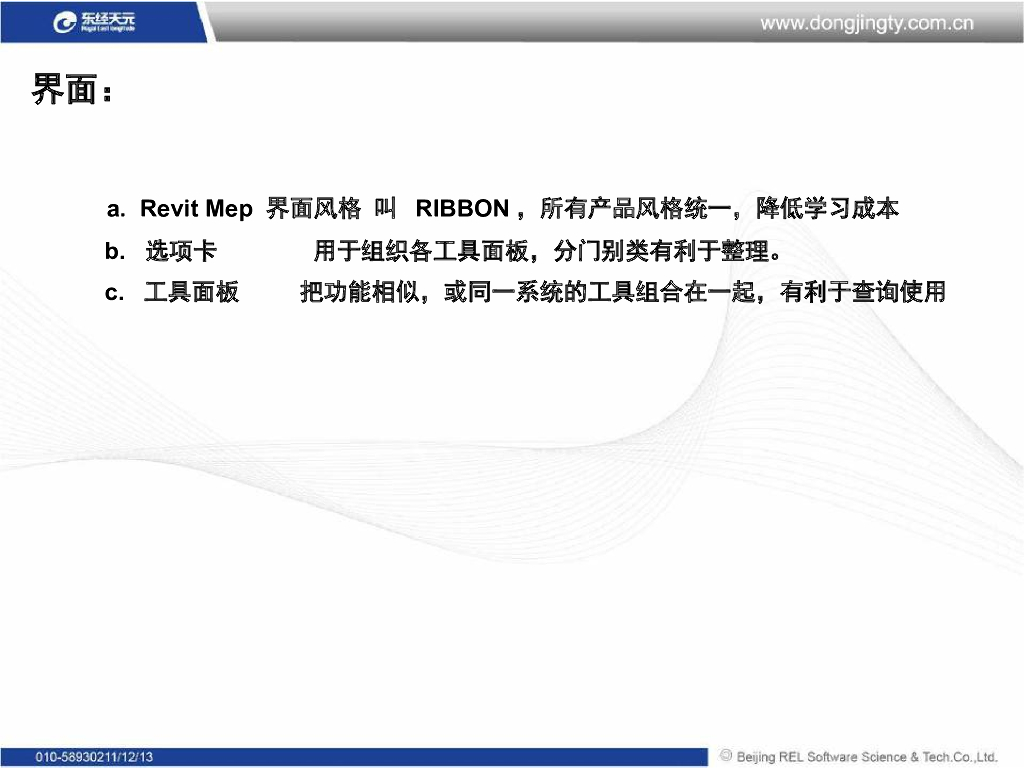This screenshot has height=768, width=1024.
Task: Select the text 所有产品风格统一
Action: coord(635,208)
